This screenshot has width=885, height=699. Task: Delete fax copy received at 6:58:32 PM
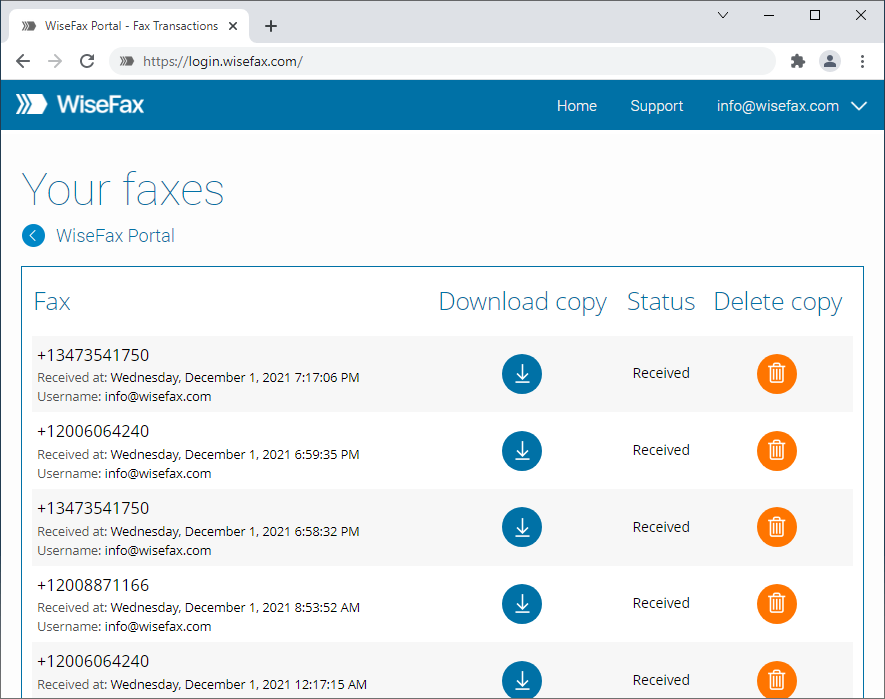tap(777, 527)
